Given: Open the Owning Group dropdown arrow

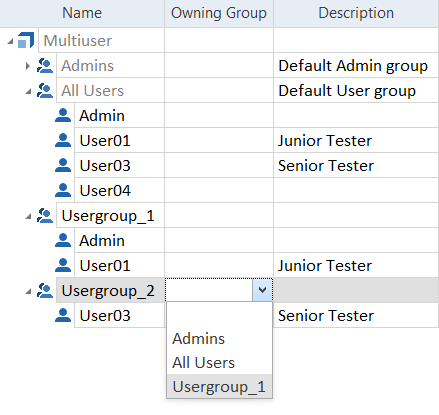Looking at the screenshot, I should coord(262,290).
